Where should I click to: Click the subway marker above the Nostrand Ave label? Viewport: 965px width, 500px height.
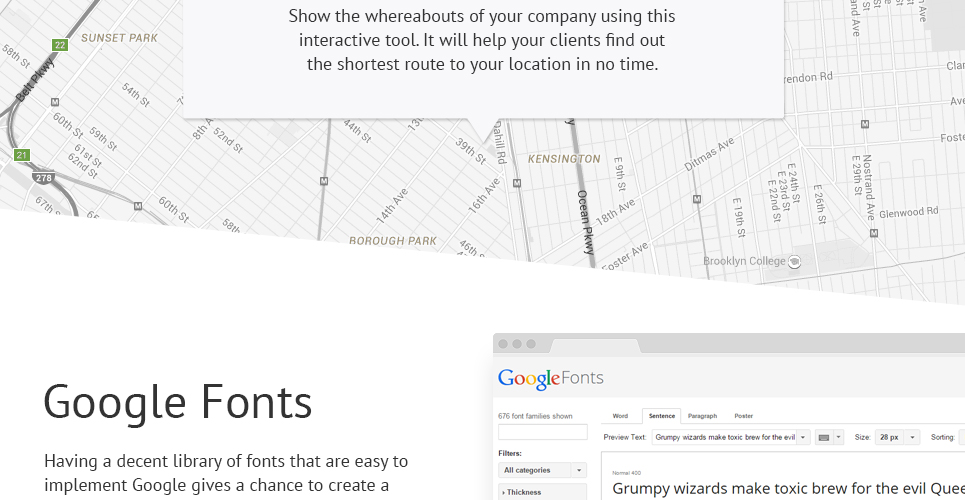click(x=865, y=124)
